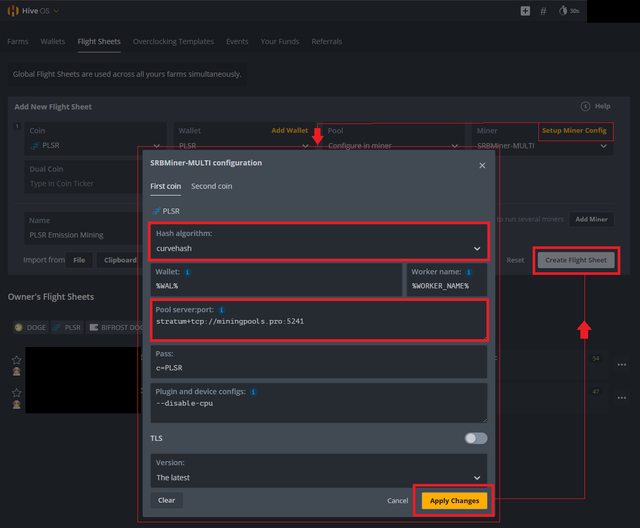Click the Reset link
This screenshot has width=640, height=528.
click(515, 260)
